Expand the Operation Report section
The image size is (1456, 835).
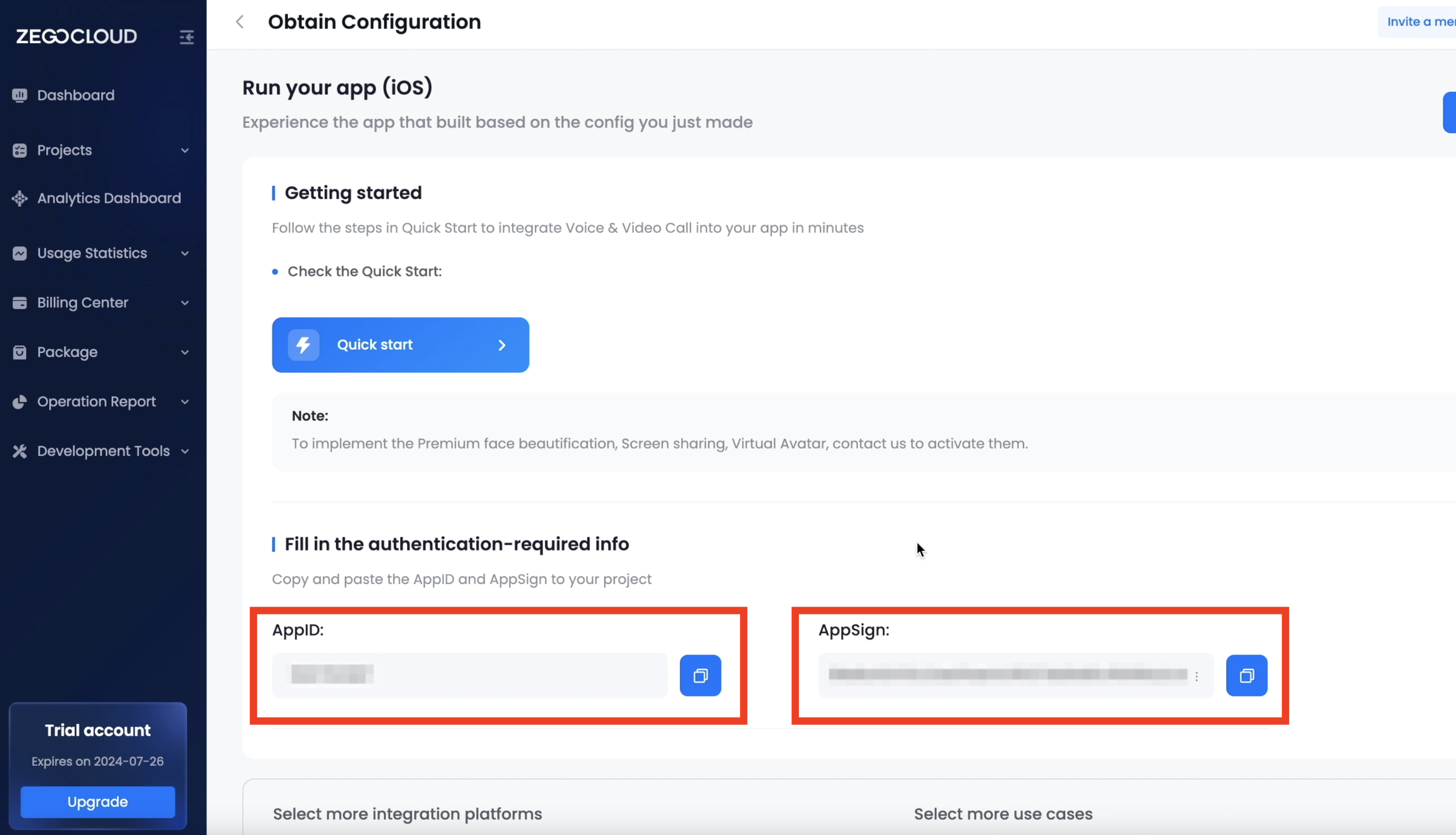185,402
